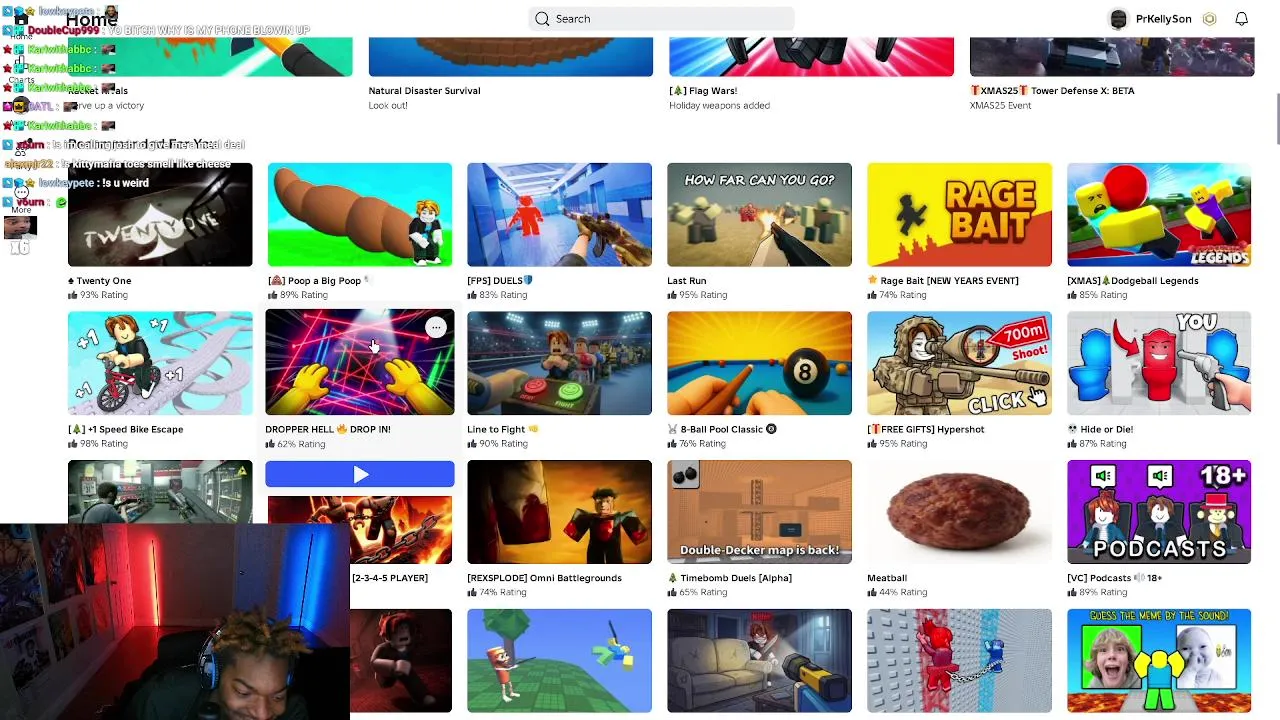
Task: Open the Natural Disaster Survival title
Action: pyautogui.click(x=424, y=90)
